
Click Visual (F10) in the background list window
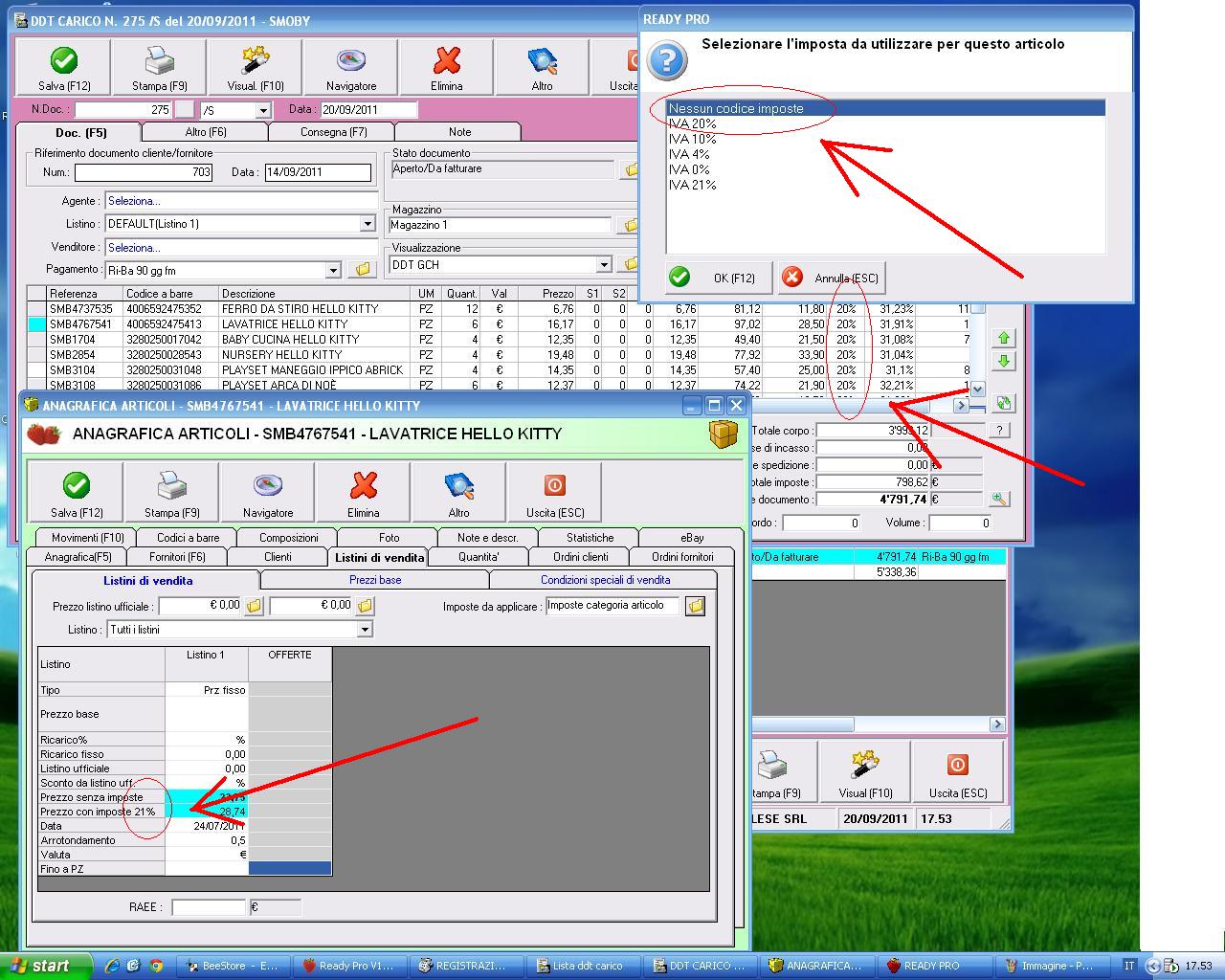866,771
